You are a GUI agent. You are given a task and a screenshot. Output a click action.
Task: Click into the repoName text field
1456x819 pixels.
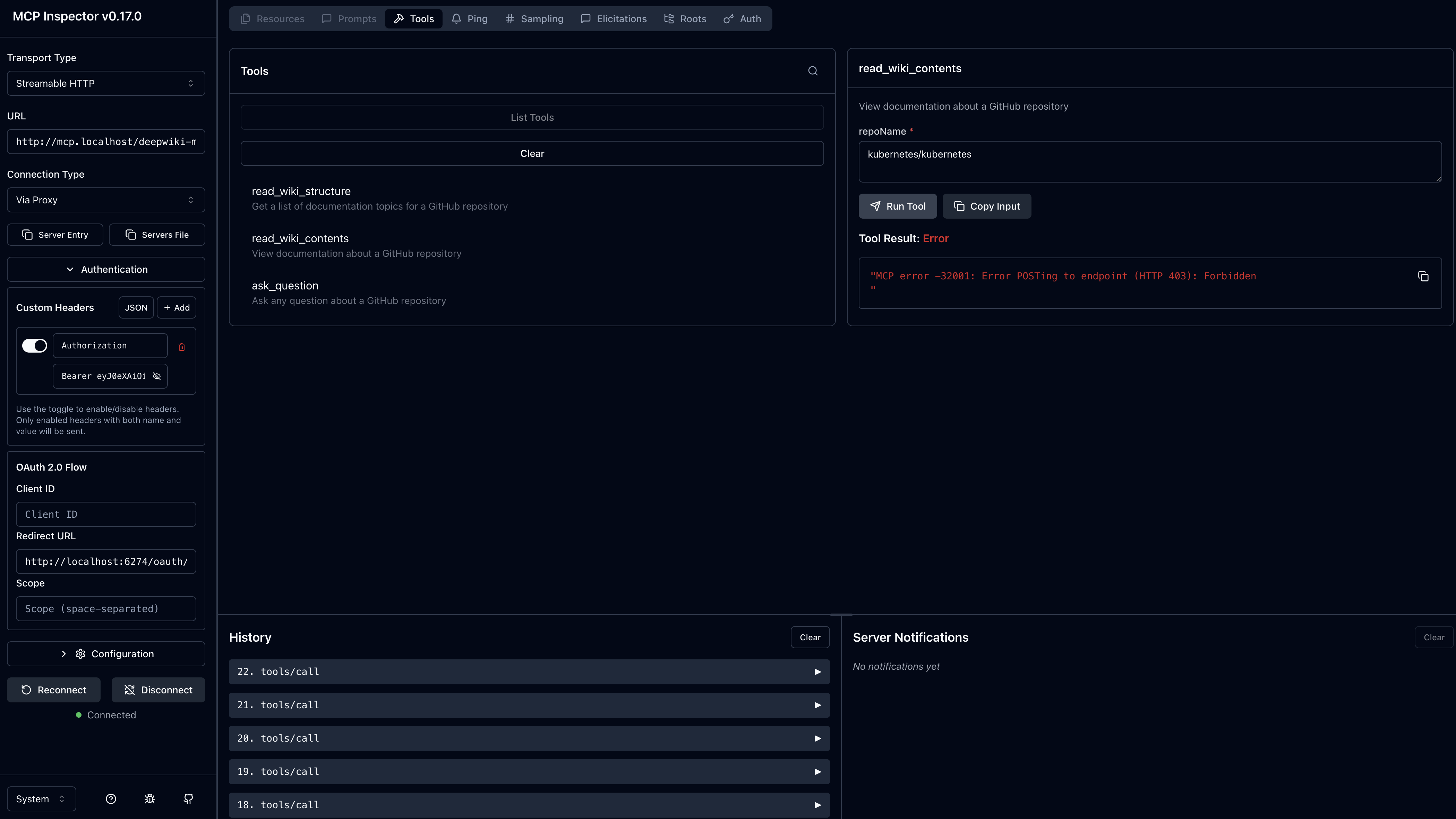pos(1149,162)
